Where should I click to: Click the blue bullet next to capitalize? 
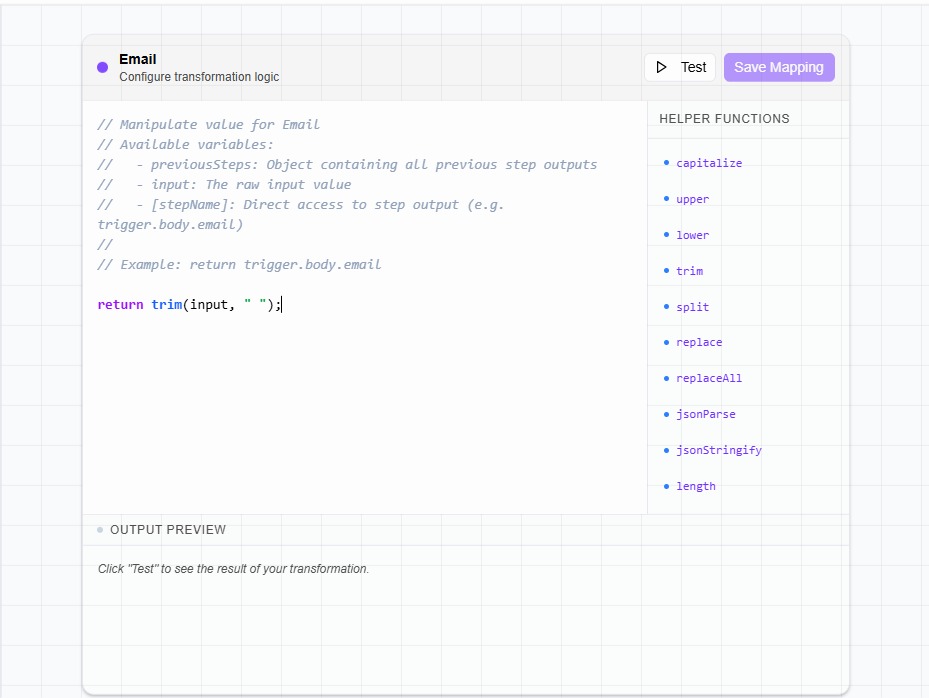[x=667, y=162]
